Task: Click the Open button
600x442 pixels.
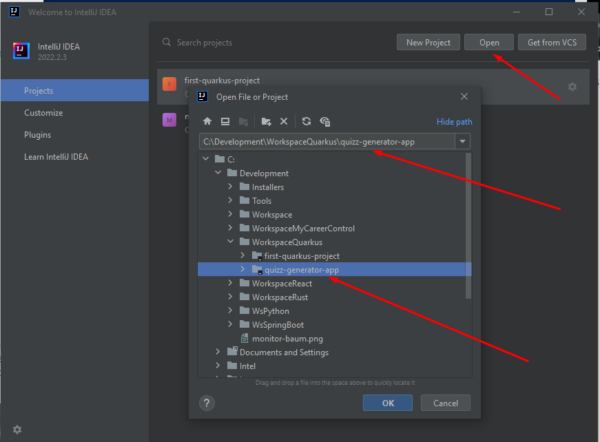Action: pos(489,42)
